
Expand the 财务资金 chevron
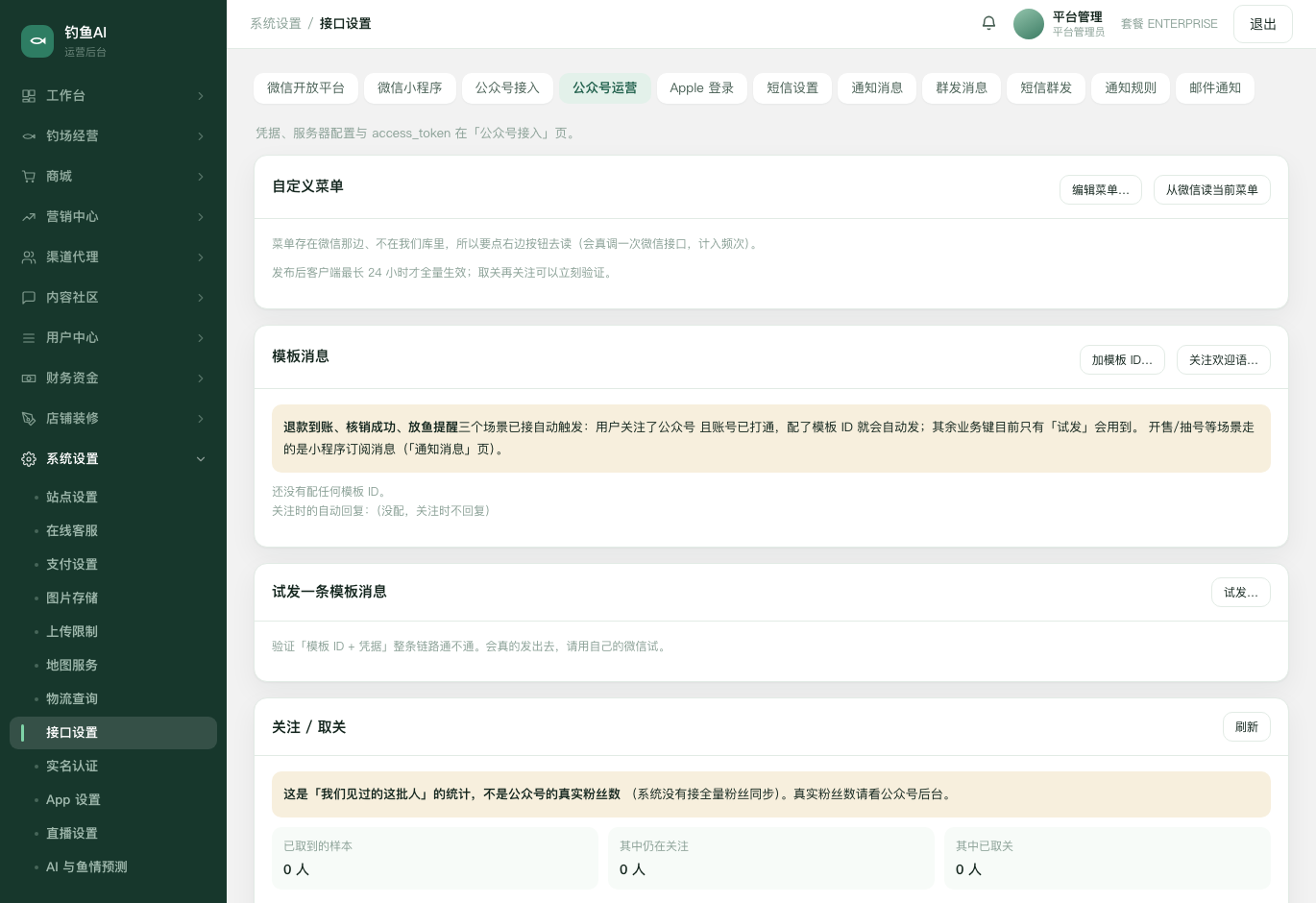201,378
